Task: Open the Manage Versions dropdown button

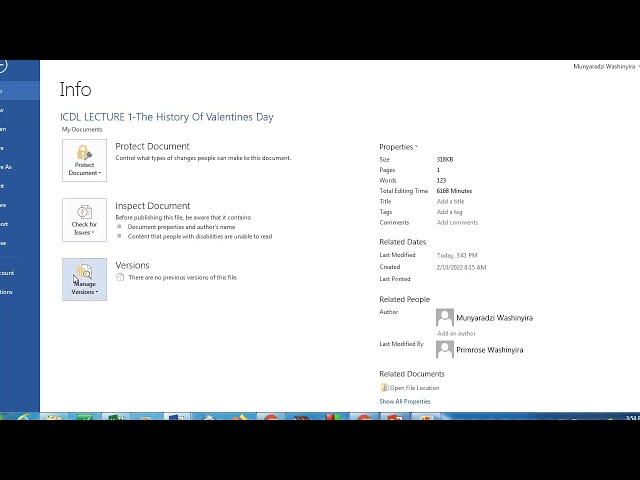Action: click(84, 280)
